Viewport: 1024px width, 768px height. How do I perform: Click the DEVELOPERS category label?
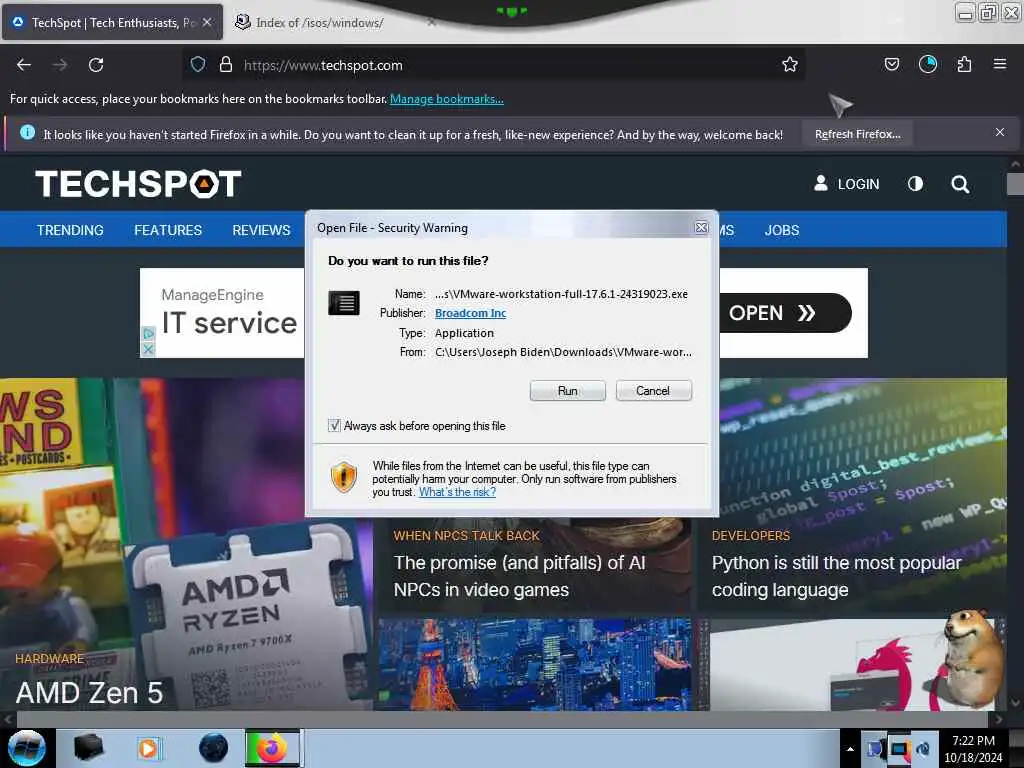click(751, 536)
